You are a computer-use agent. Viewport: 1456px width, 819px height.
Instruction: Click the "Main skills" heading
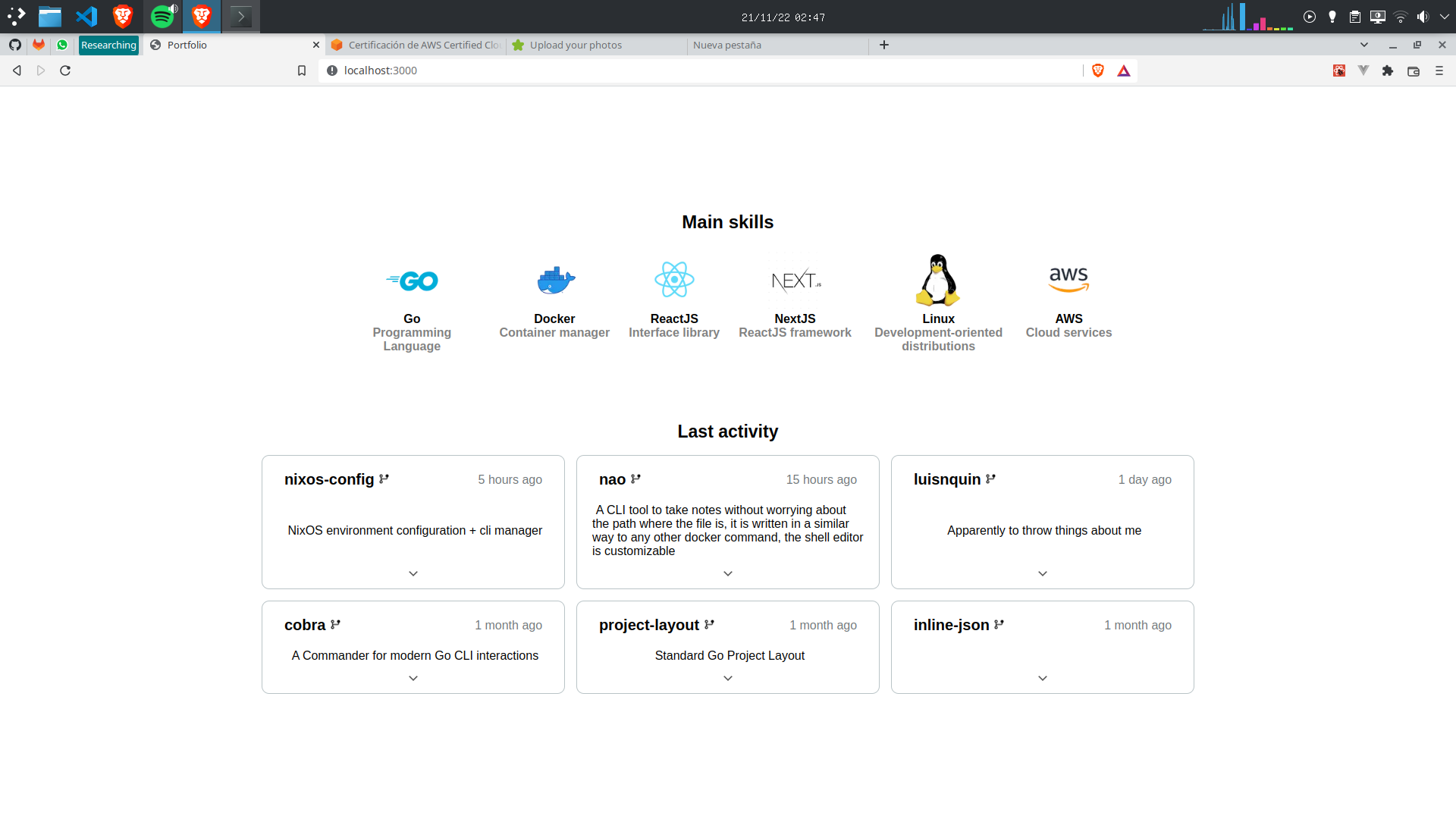pyautogui.click(x=728, y=222)
